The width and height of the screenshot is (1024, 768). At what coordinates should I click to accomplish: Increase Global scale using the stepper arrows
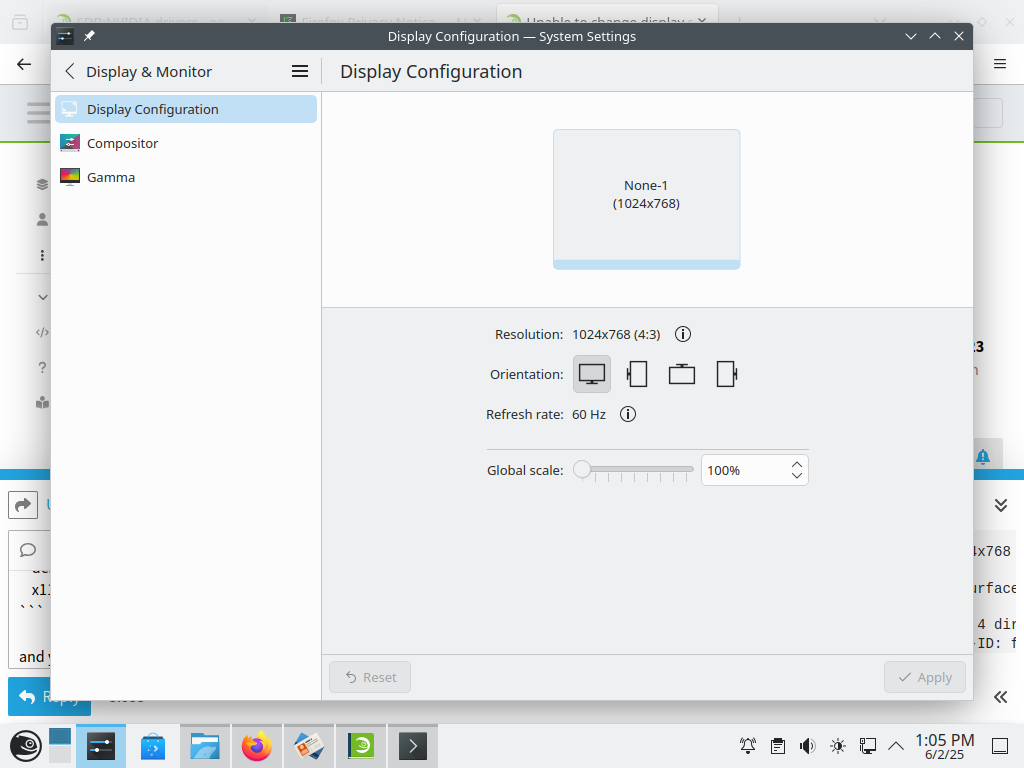coord(796,463)
